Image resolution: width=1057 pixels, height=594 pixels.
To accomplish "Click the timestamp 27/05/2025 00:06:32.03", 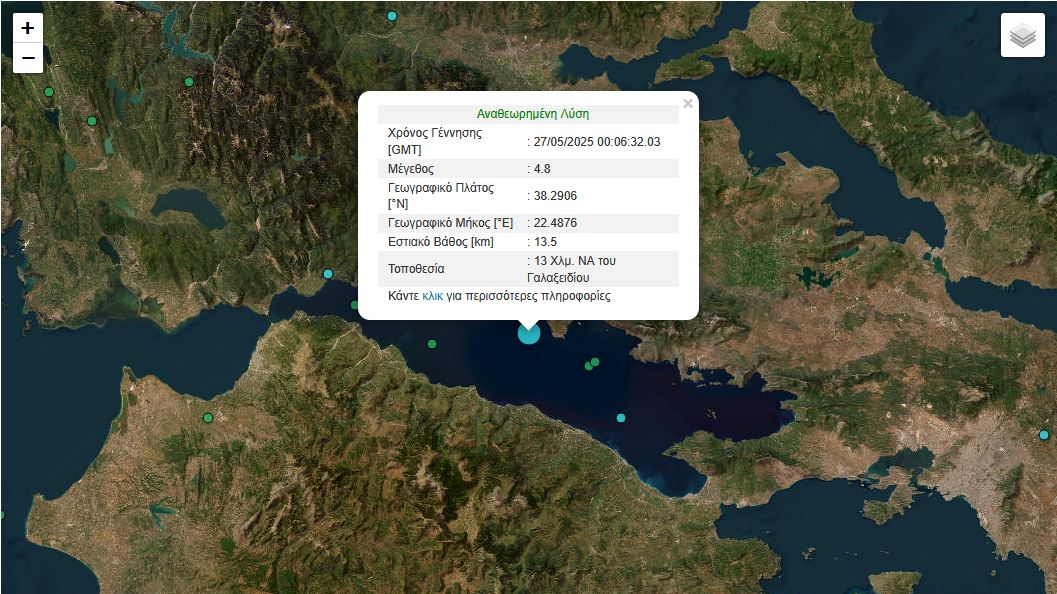I will pos(597,142).
